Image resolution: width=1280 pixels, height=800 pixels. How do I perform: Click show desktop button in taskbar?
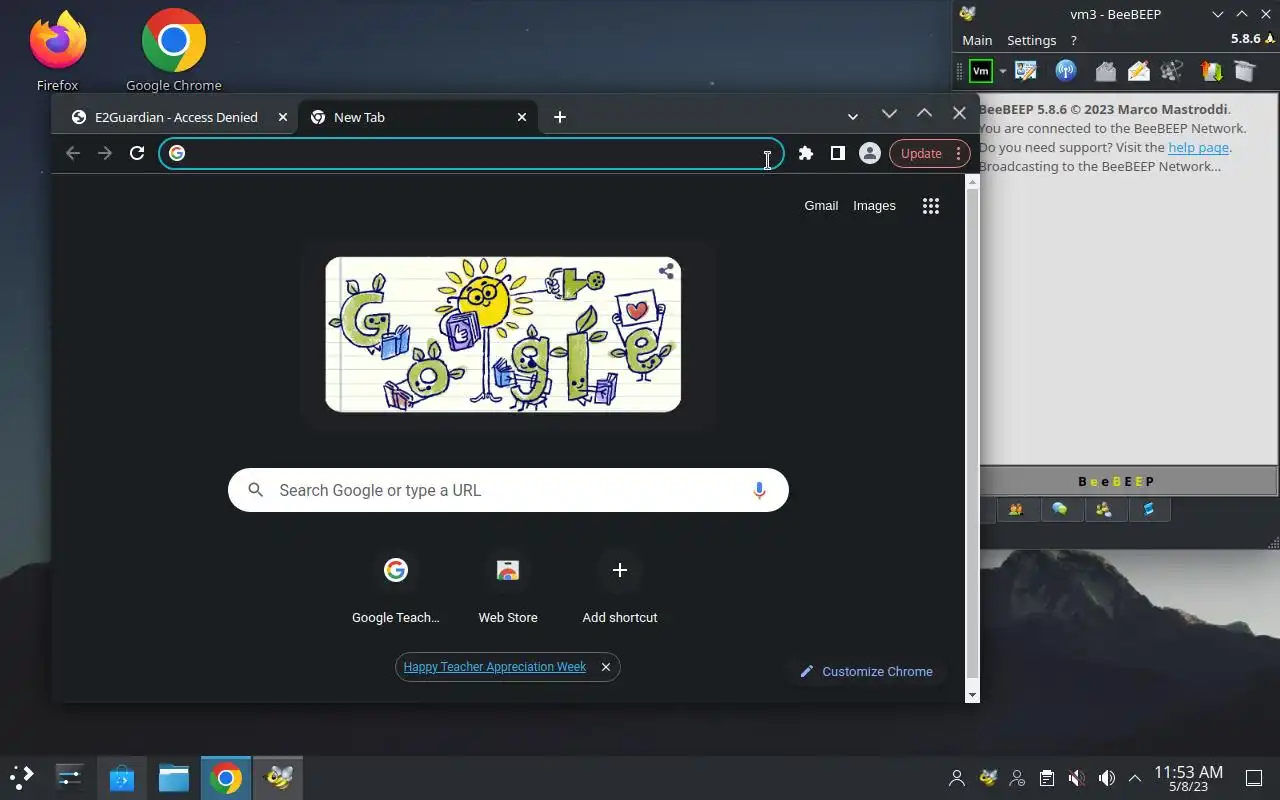coord(1254,778)
